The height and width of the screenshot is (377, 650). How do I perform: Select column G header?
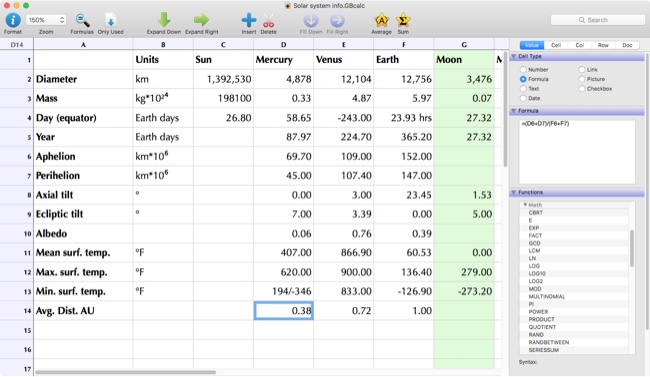464,44
